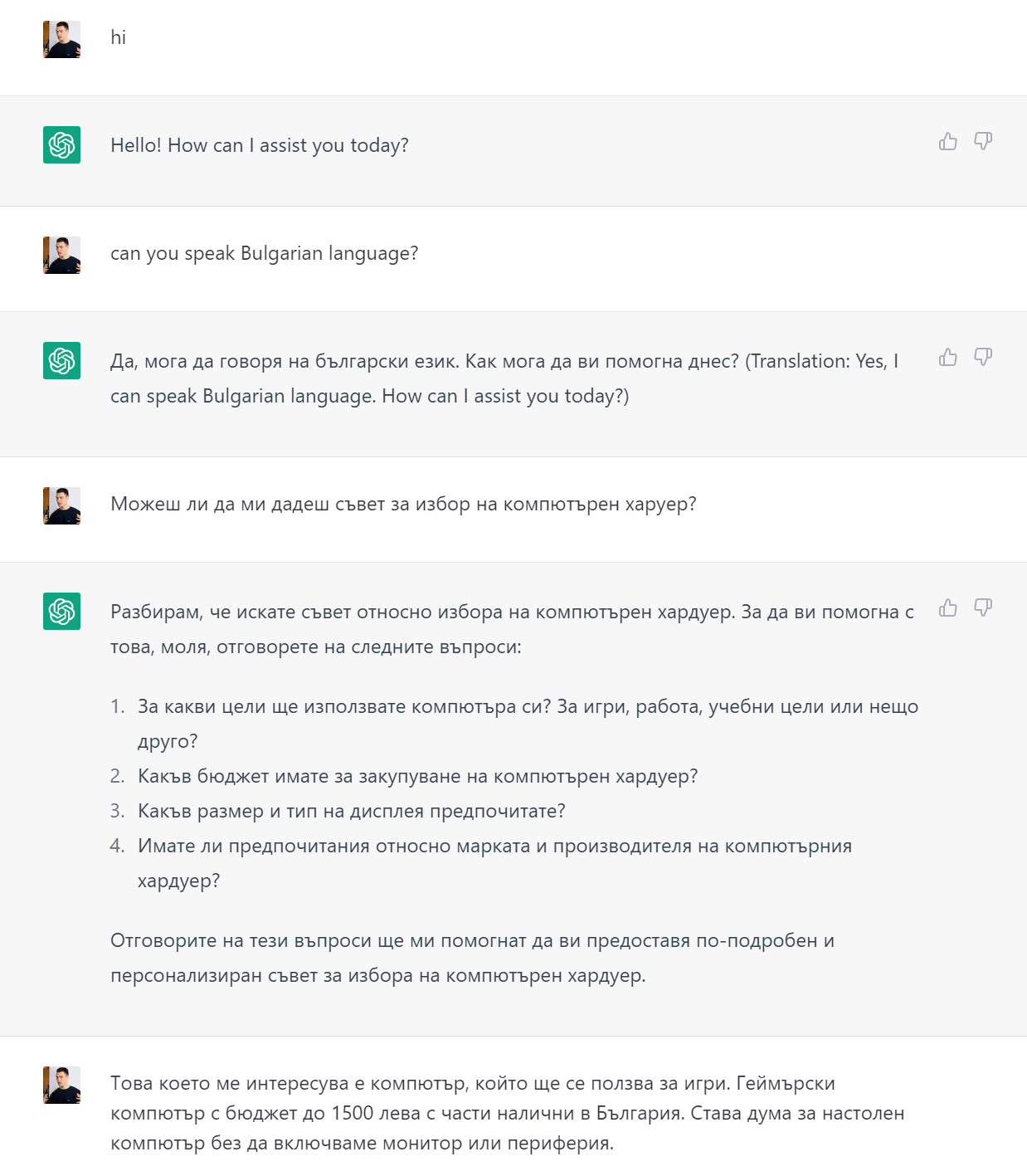Click ChatGPT logo beside 'Да, мога да говоря'
Image resolution: width=1027 pixels, height=1176 pixels.
coord(61,361)
